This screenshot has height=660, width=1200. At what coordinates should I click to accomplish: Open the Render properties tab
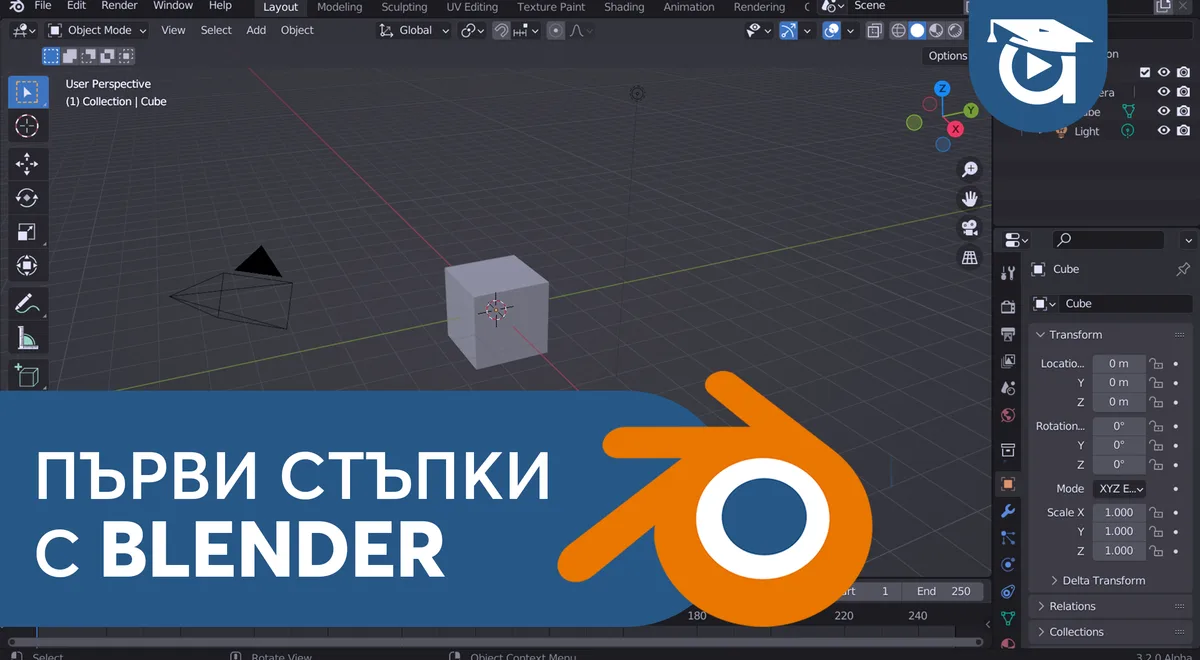tap(1008, 305)
